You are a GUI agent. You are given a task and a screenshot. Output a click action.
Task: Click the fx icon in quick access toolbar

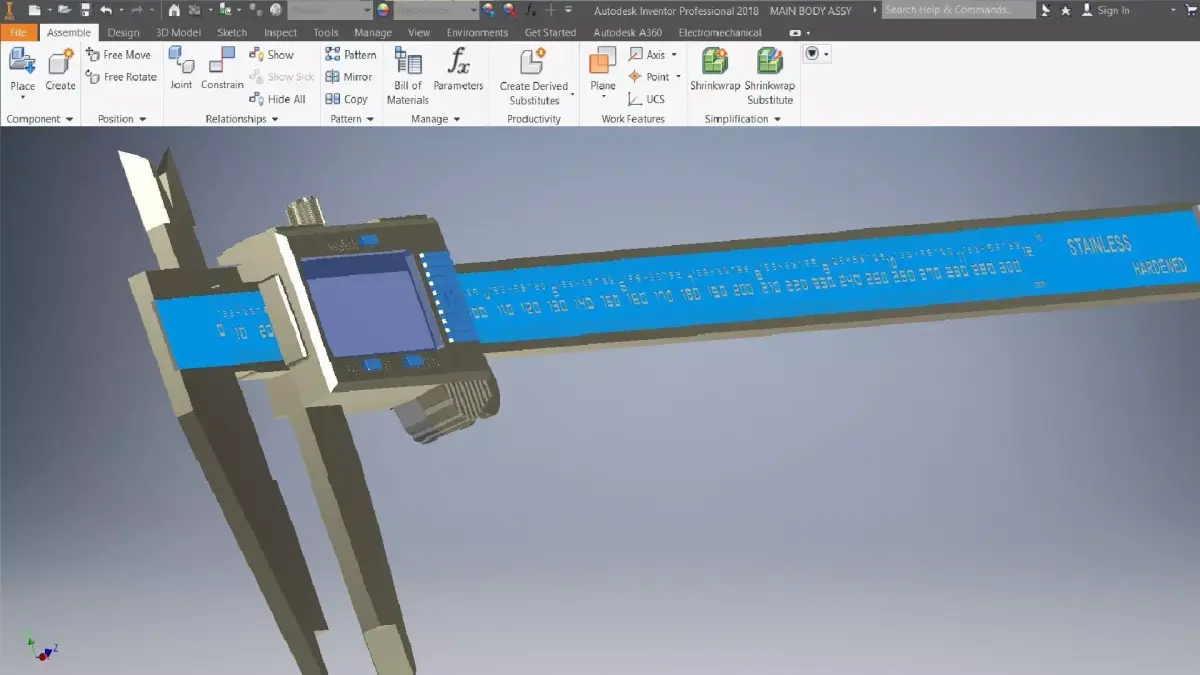(x=530, y=10)
